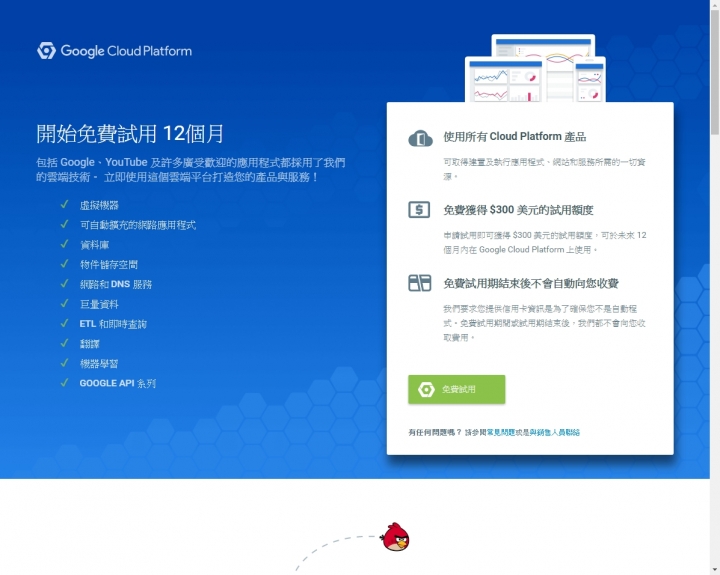The height and width of the screenshot is (575, 720).
Task: Click the list item text 可自動擴充的網路應用程式
Action: pyautogui.click(x=138, y=225)
